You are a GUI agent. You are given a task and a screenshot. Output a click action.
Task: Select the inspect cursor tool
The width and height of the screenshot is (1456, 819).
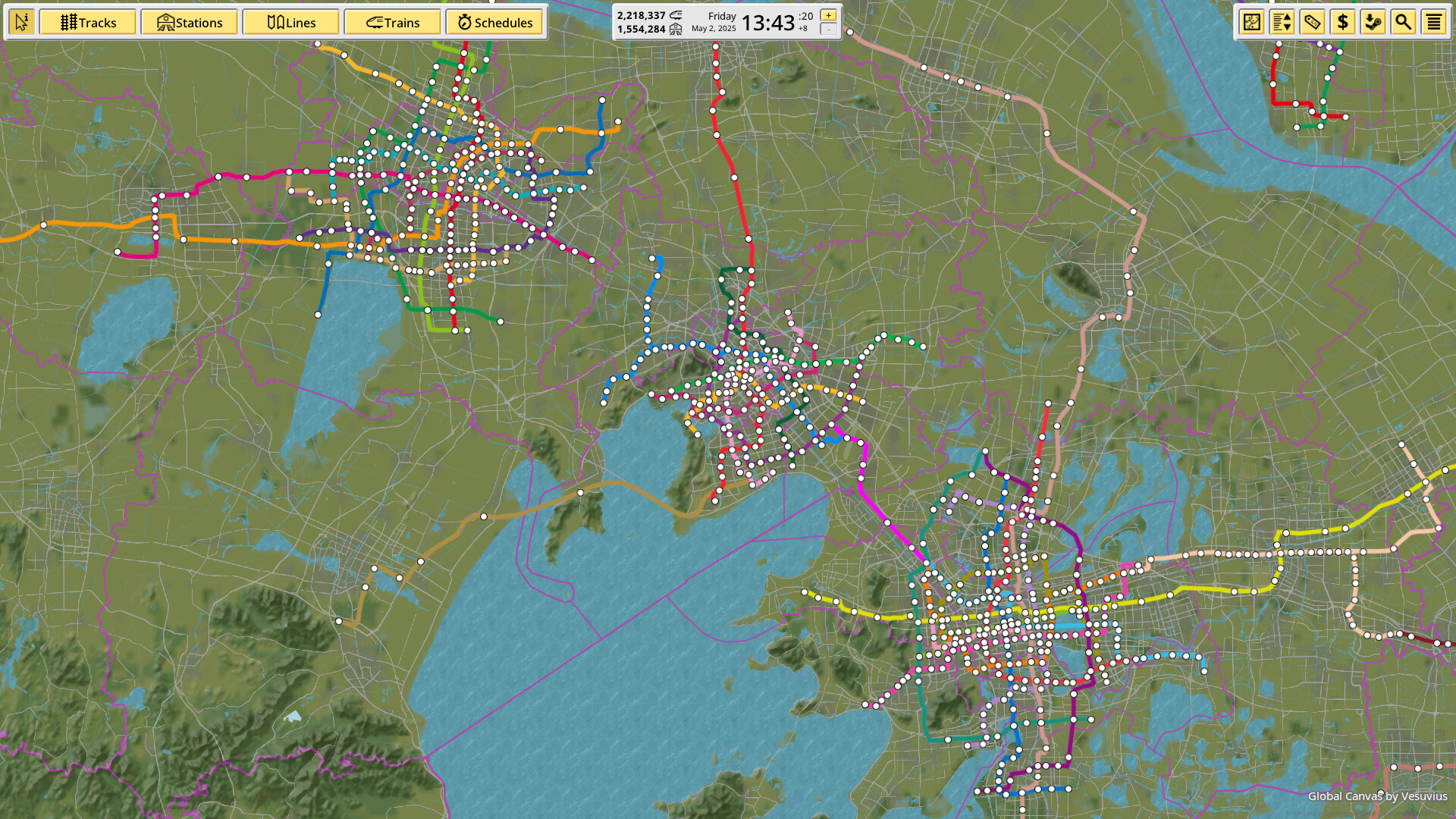click(21, 21)
